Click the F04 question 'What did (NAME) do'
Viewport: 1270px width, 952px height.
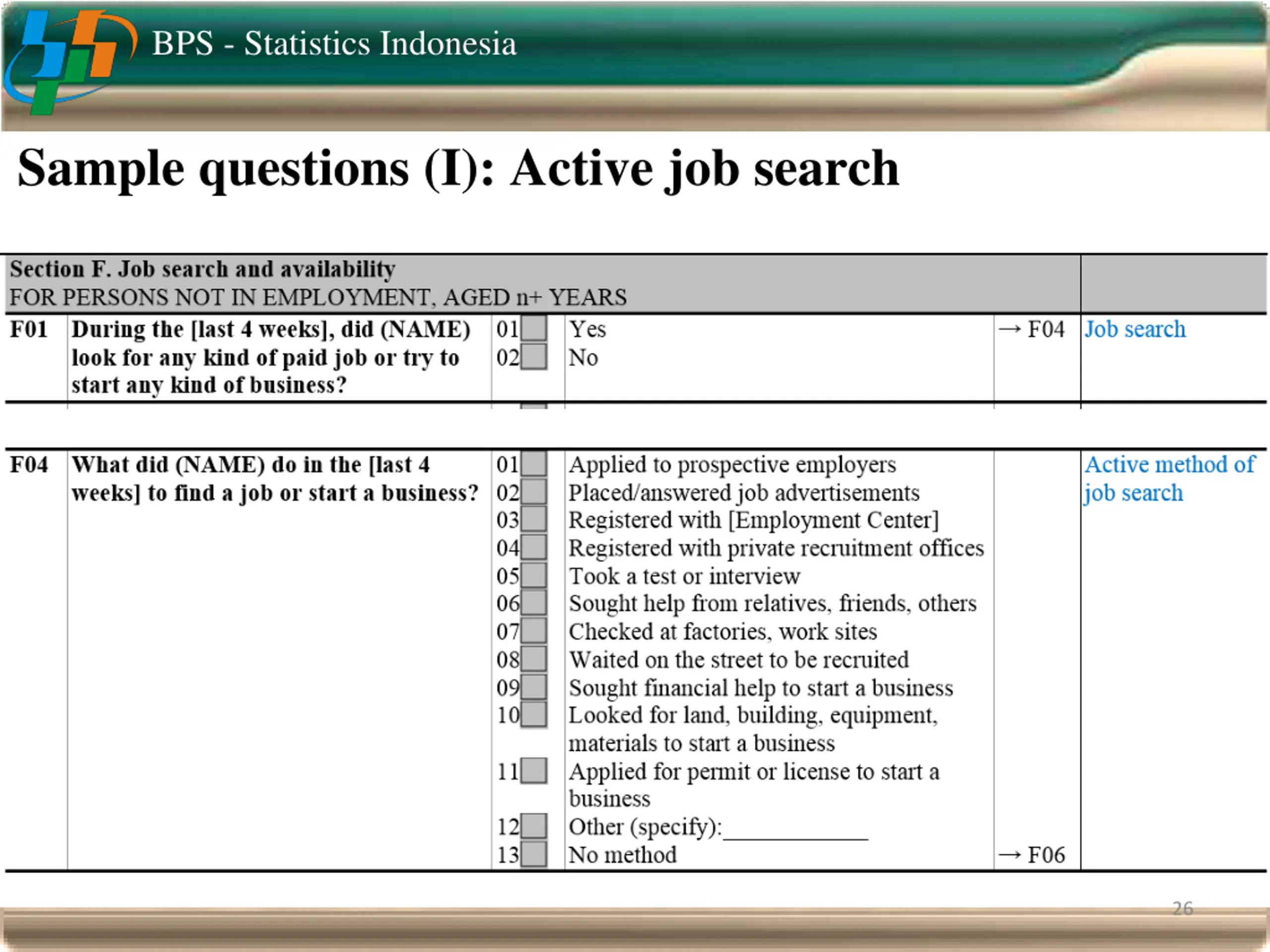(274, 478)
